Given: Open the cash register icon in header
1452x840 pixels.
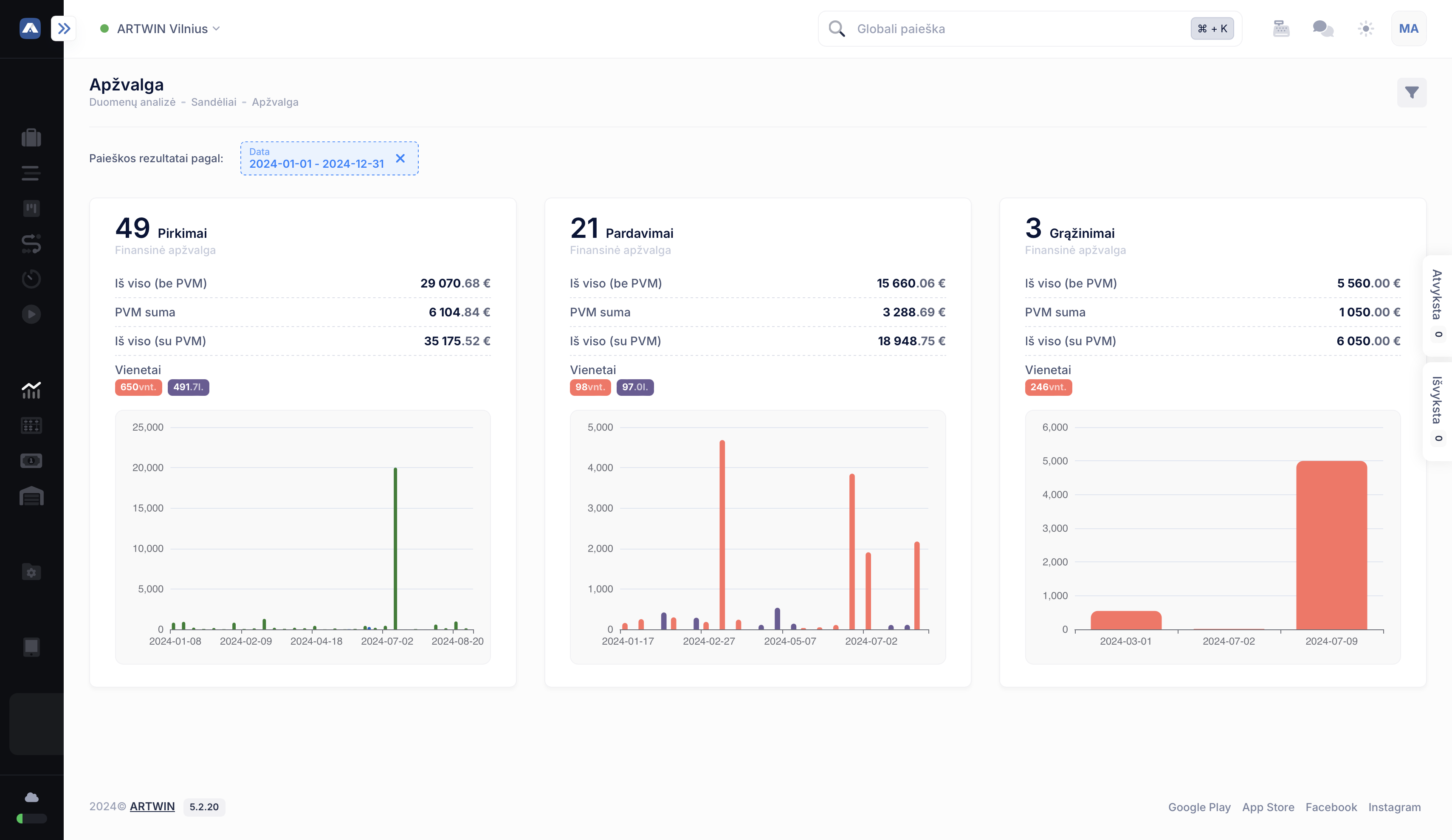Looking at the screenshot, I should pyautogui.click(x=1281, y=28).
